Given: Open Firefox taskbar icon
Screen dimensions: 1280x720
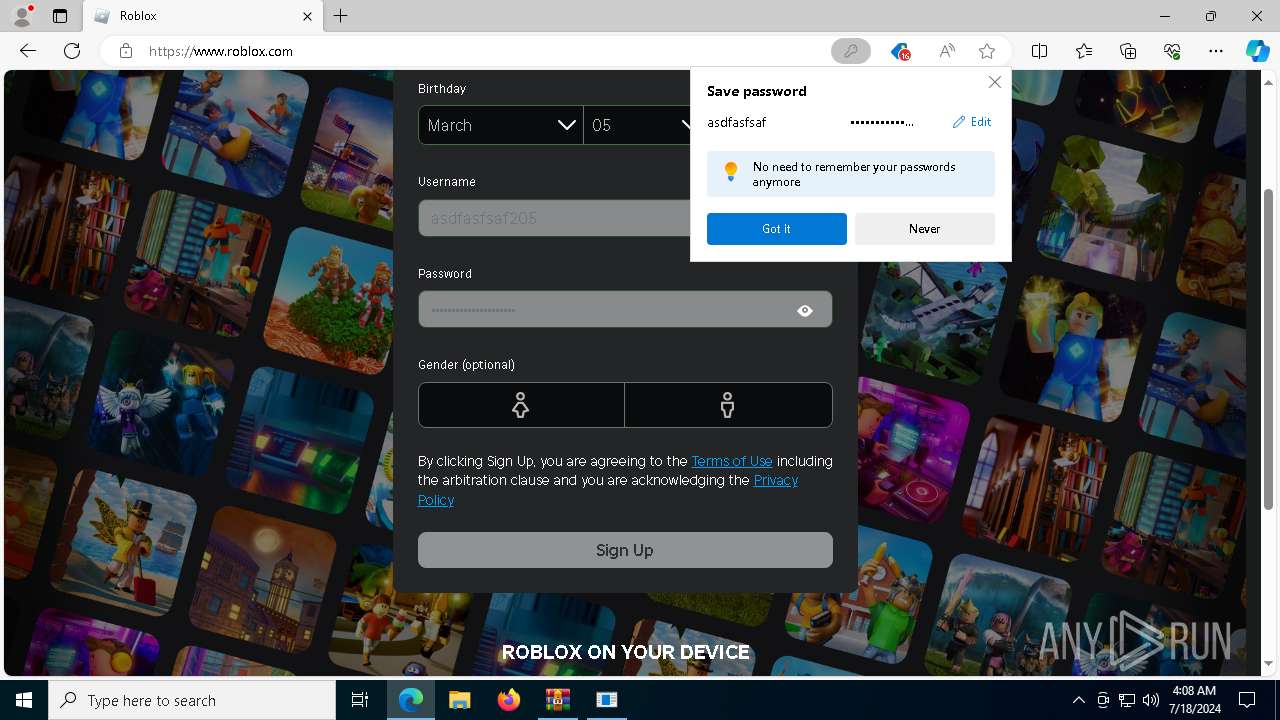Looking at the screenshot, I should [508, 700].
